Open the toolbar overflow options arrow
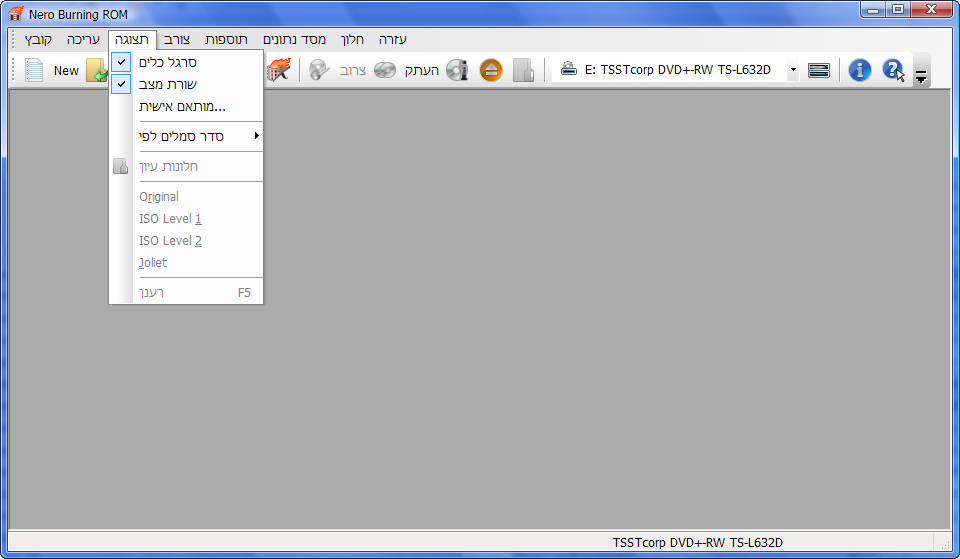Image resolution: width=960 pixels, height=559 pixels. tap(921, 77)
